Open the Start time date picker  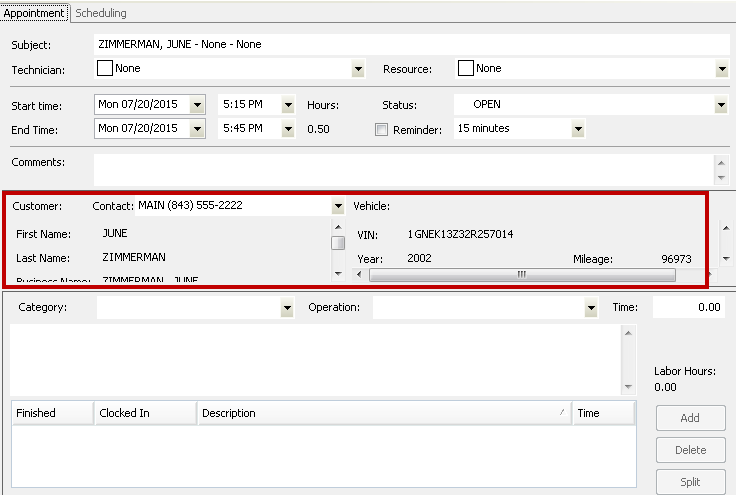tap(197, 105)
